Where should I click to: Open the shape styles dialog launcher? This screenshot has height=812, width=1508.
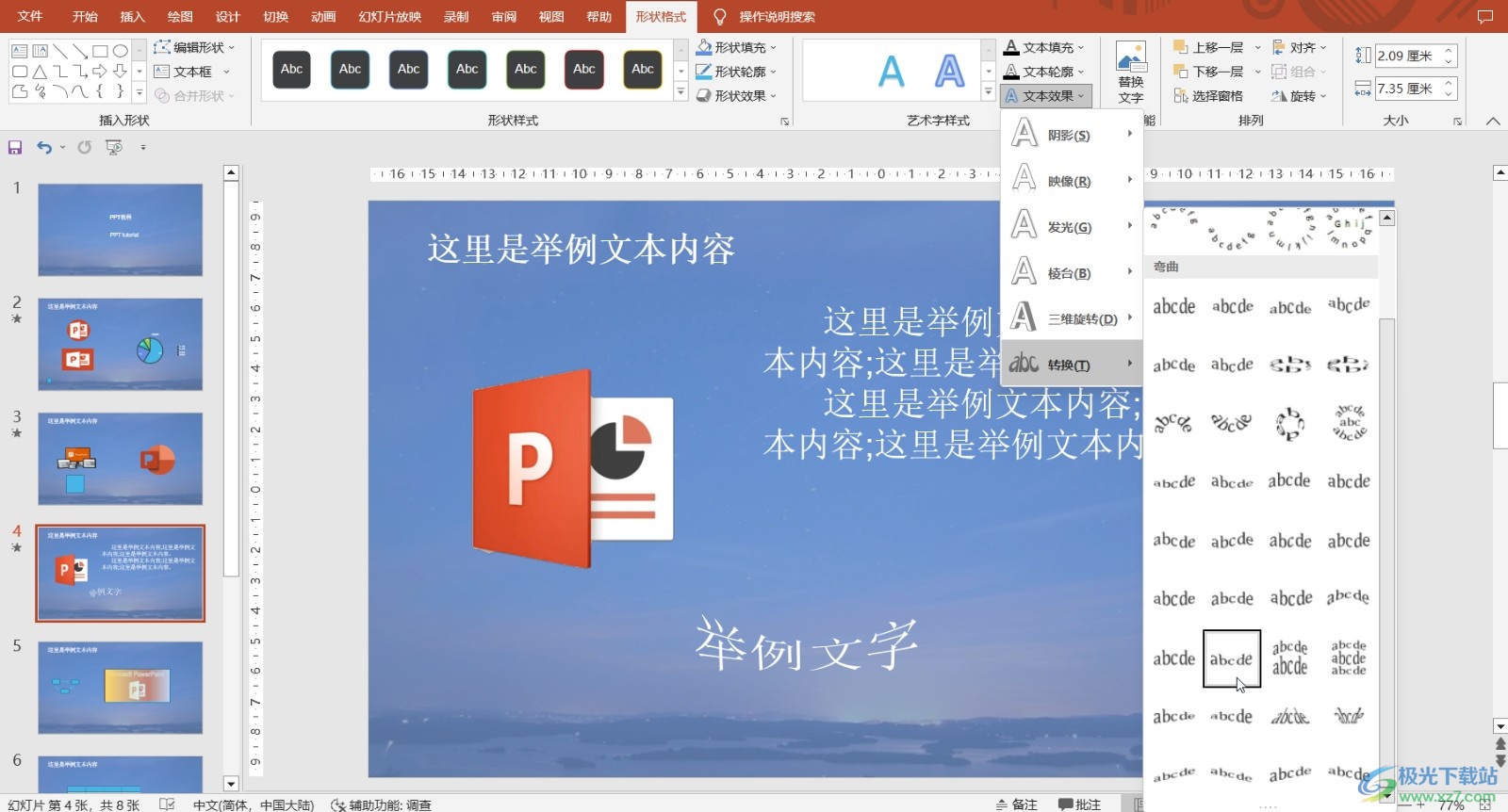[784, 122]
